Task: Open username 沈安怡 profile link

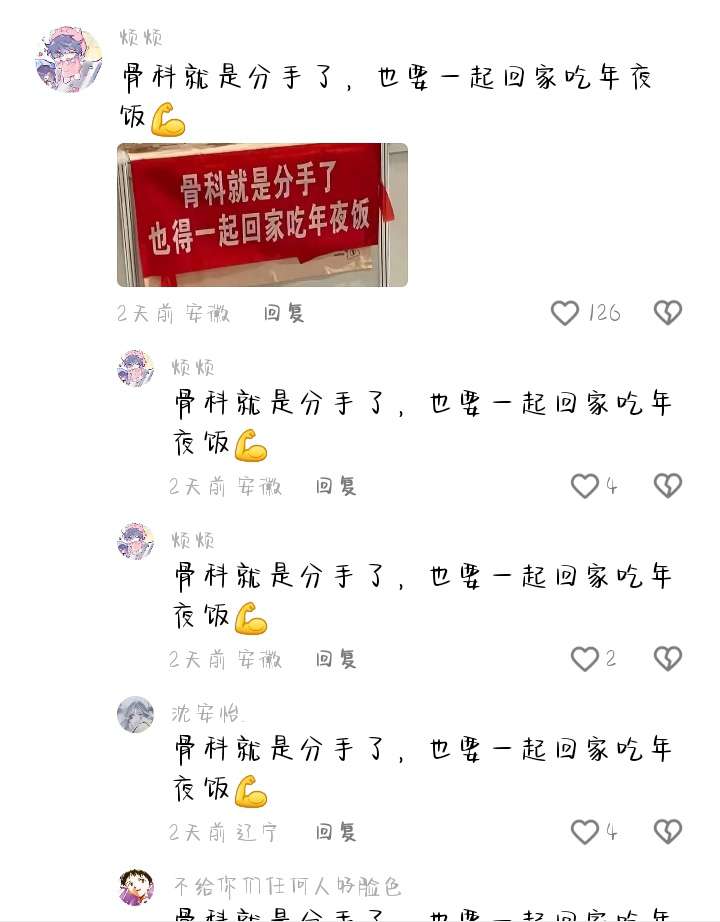Action: coord(206,713)
